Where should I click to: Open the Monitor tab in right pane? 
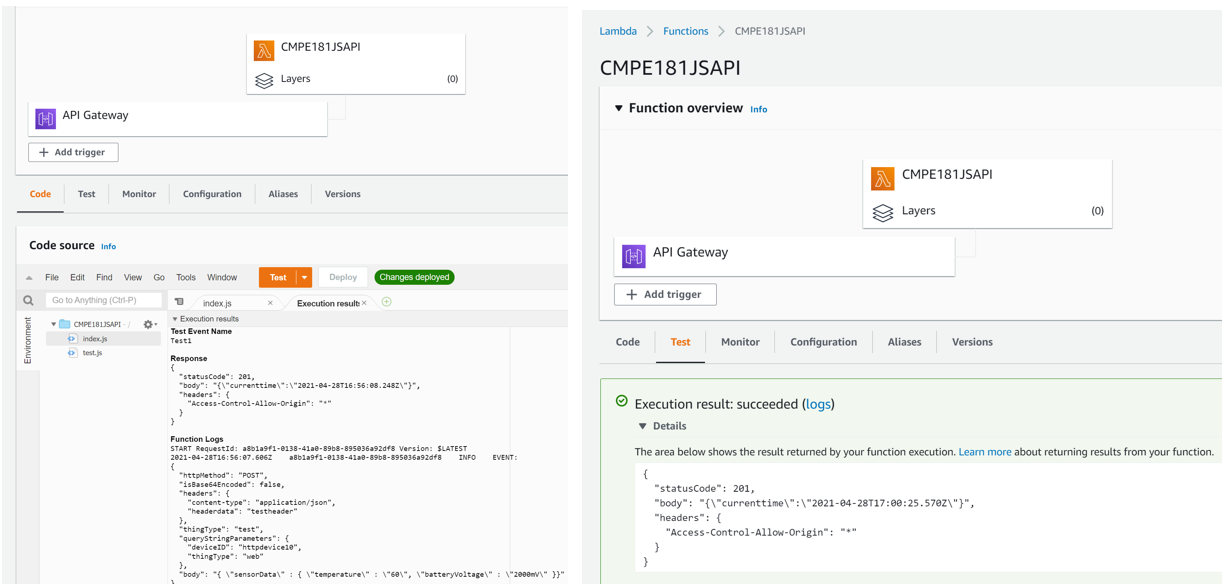click(x=740, y=342)
